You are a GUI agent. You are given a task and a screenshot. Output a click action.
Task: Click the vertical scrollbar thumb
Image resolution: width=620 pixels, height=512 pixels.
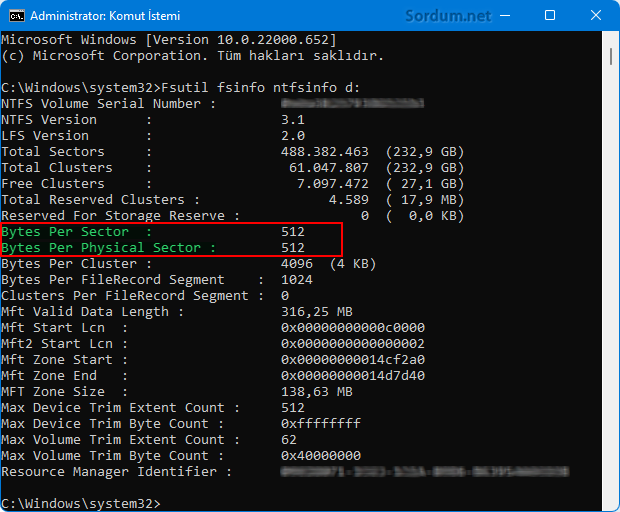click(611, 56)
